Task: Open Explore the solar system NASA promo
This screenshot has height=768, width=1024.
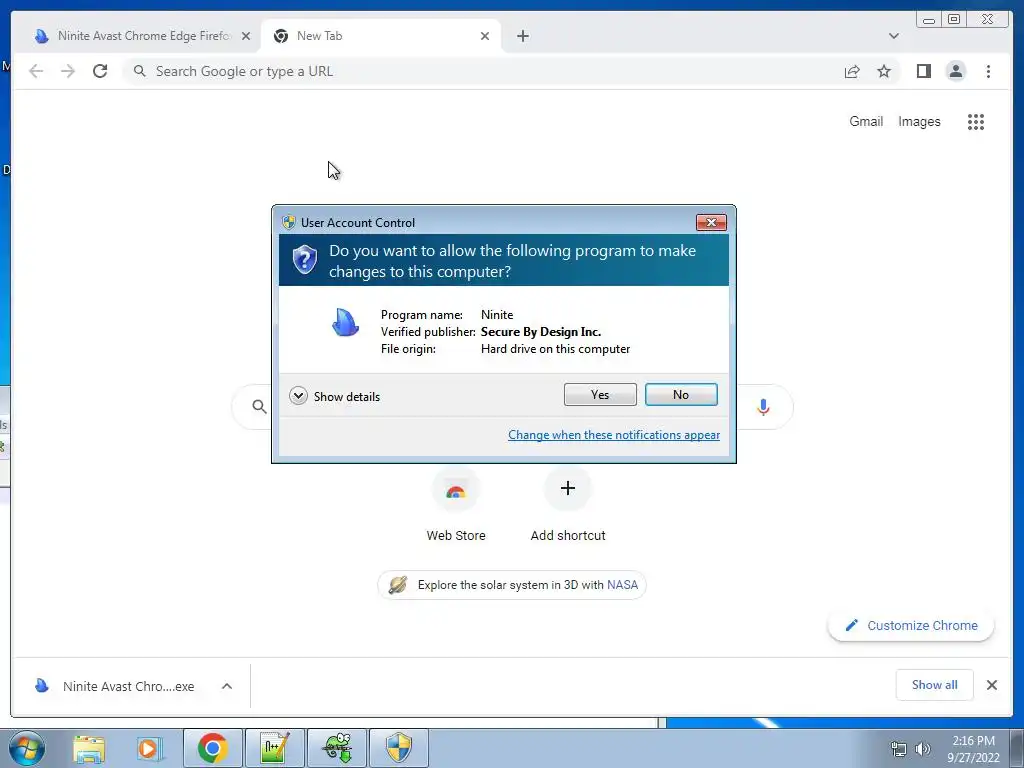Action: click(512, 584)
